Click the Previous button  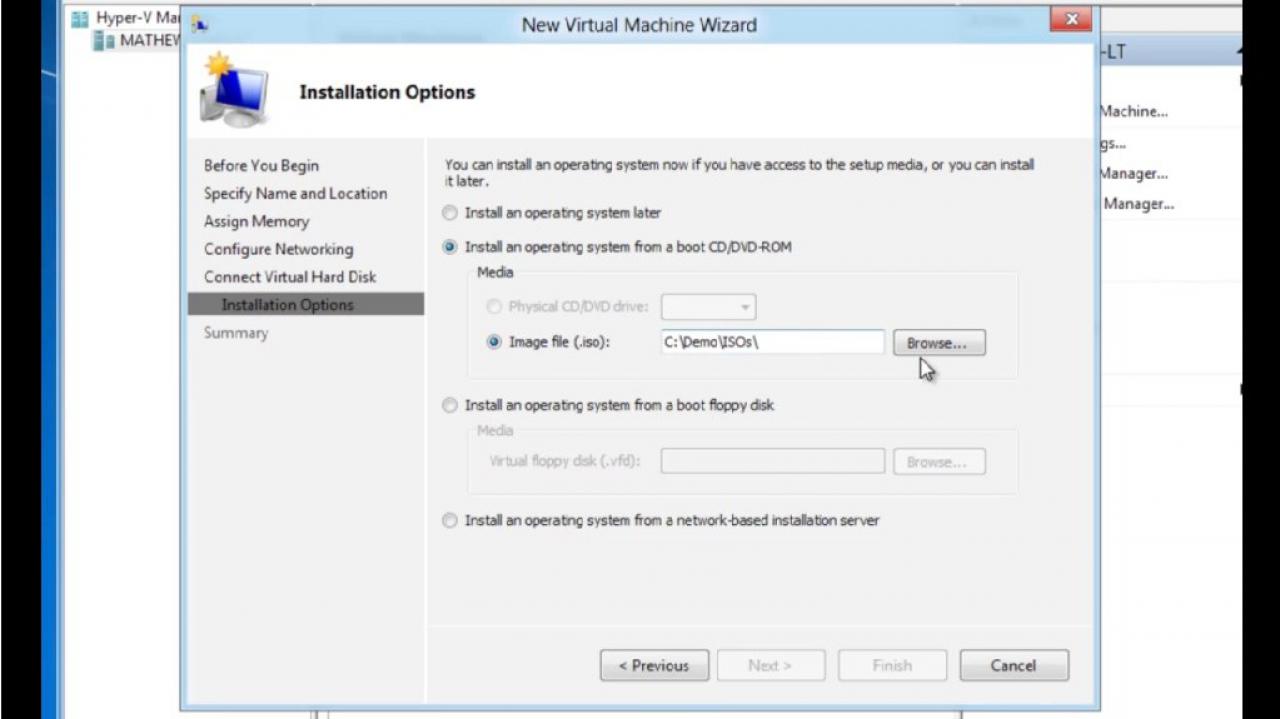coord(654,665)
